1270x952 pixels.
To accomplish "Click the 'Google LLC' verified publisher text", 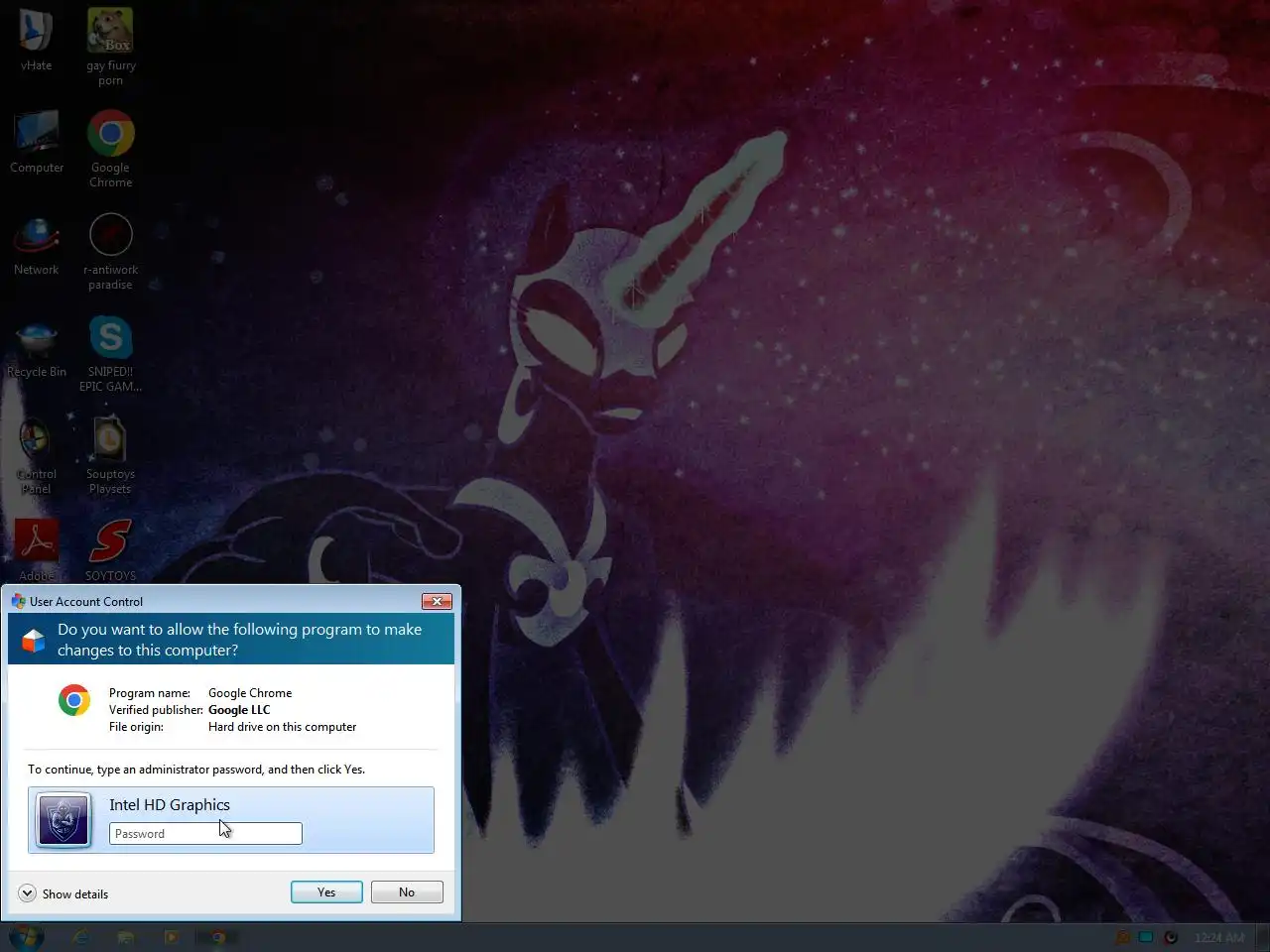I will click(x=239, y=710).
